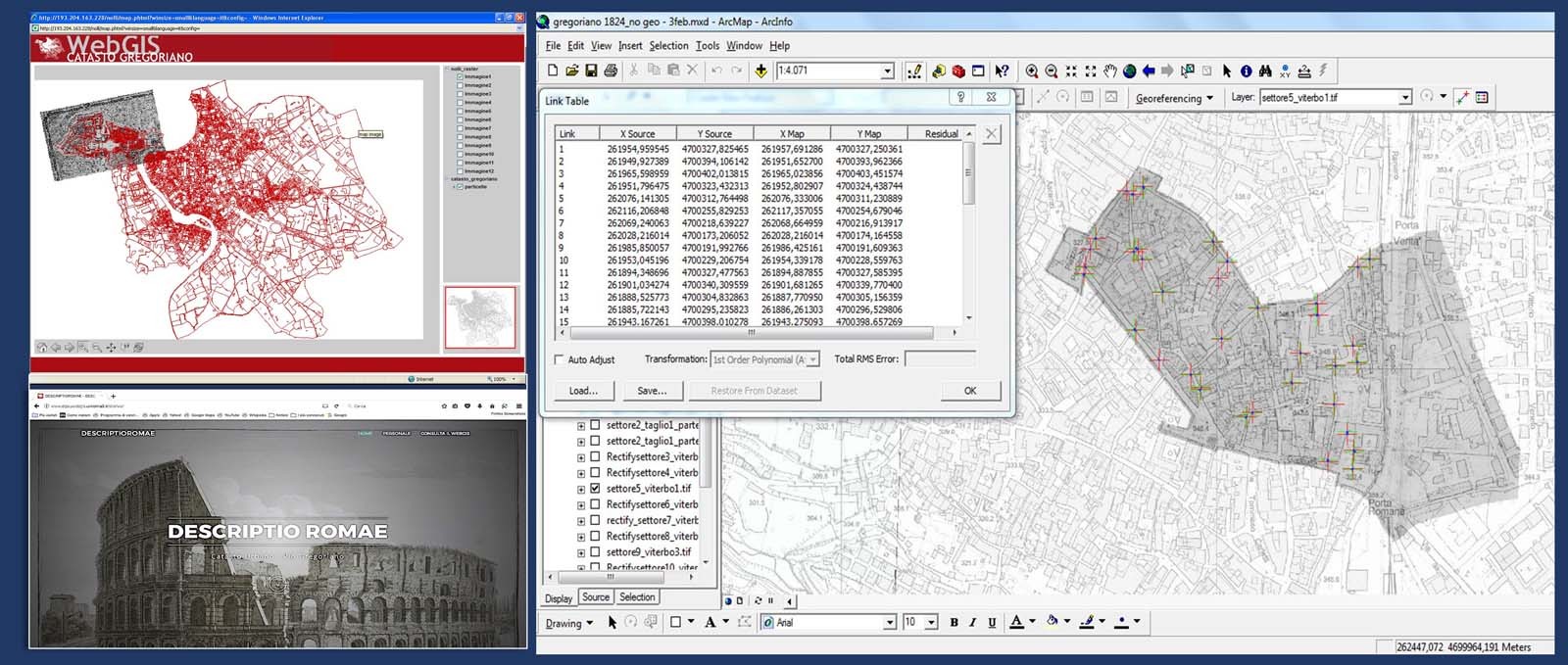
Task: Open ArcToolbox red toolbox icon
Action: (x=958, y=71)
